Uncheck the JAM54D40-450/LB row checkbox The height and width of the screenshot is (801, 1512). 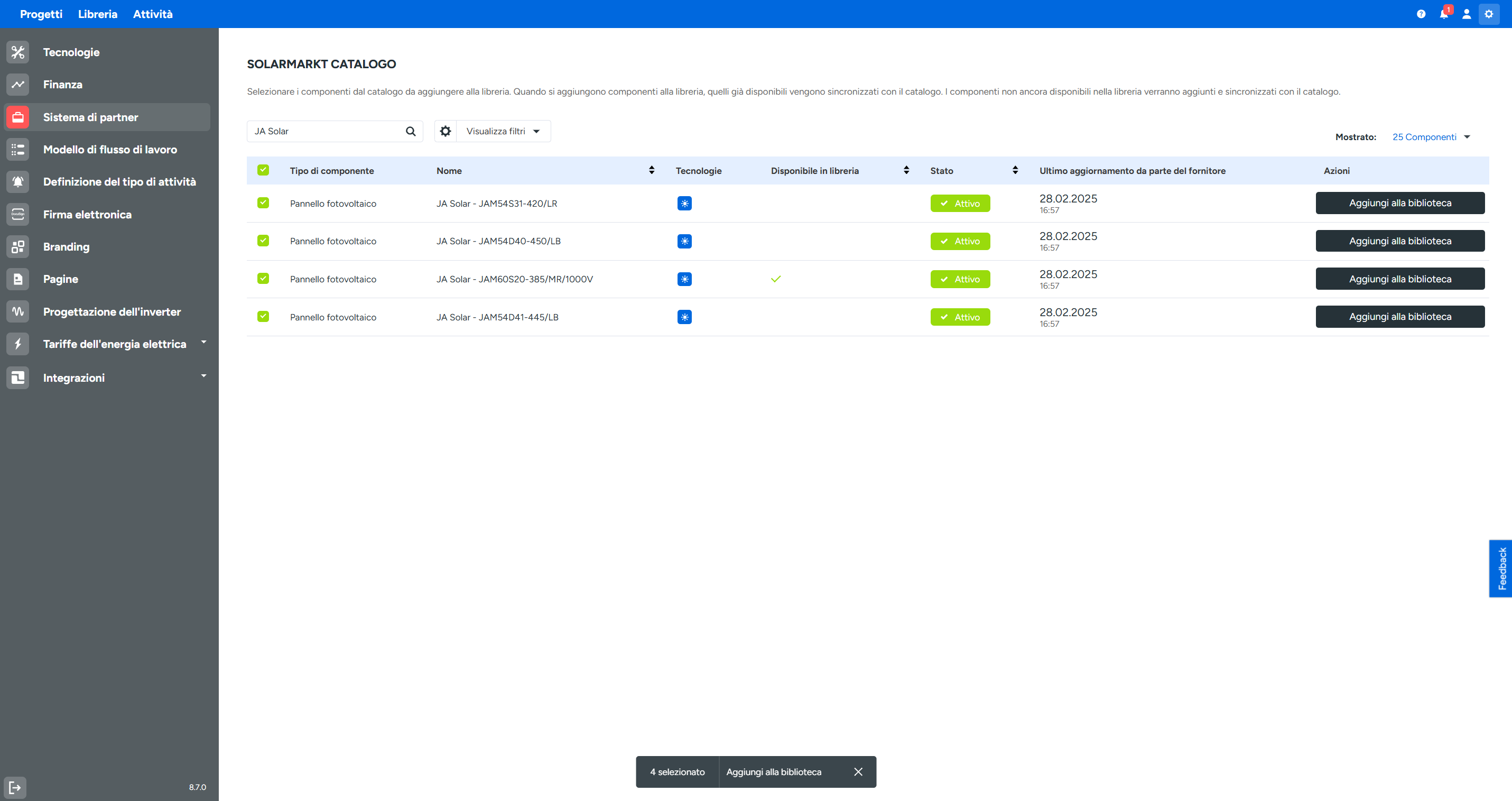tap(263, 241)
